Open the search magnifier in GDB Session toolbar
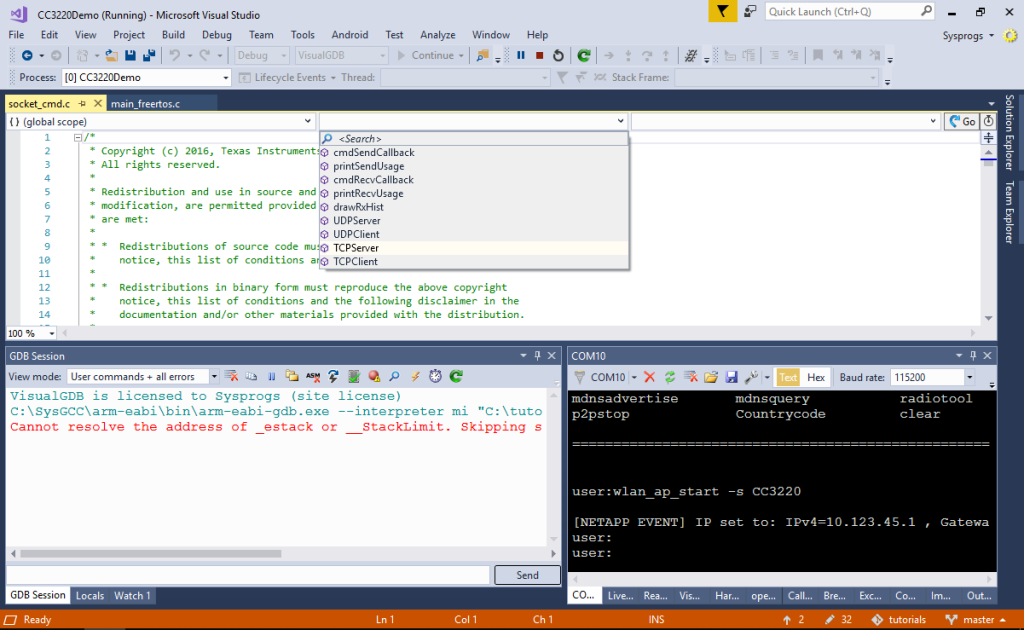 [x=395, y=376]
